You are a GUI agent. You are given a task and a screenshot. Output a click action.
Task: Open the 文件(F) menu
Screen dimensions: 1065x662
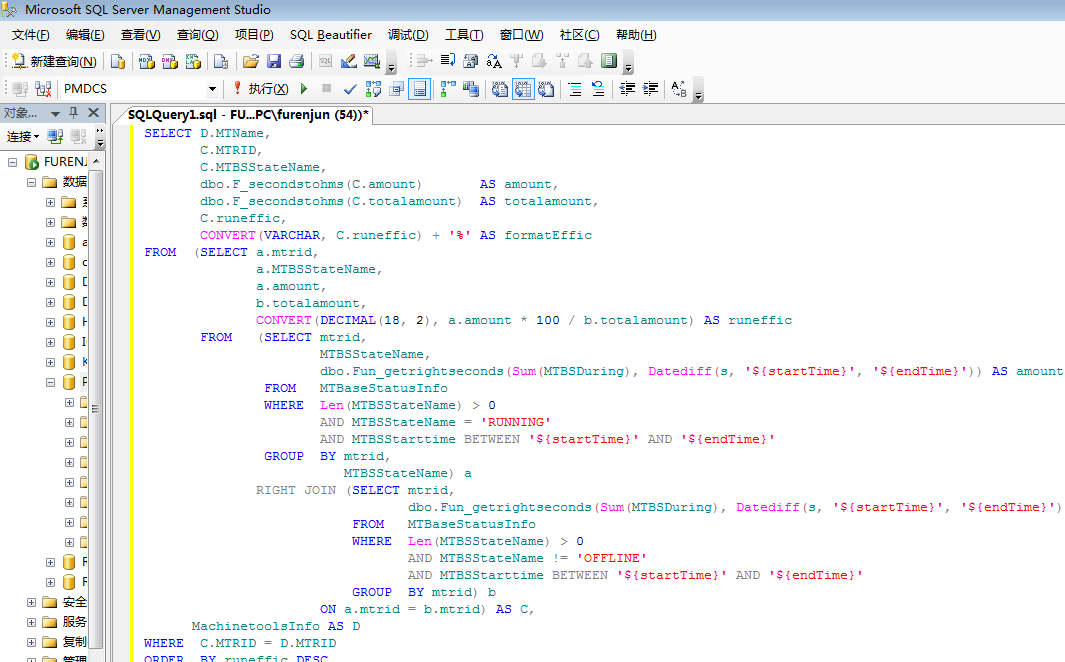31,35
